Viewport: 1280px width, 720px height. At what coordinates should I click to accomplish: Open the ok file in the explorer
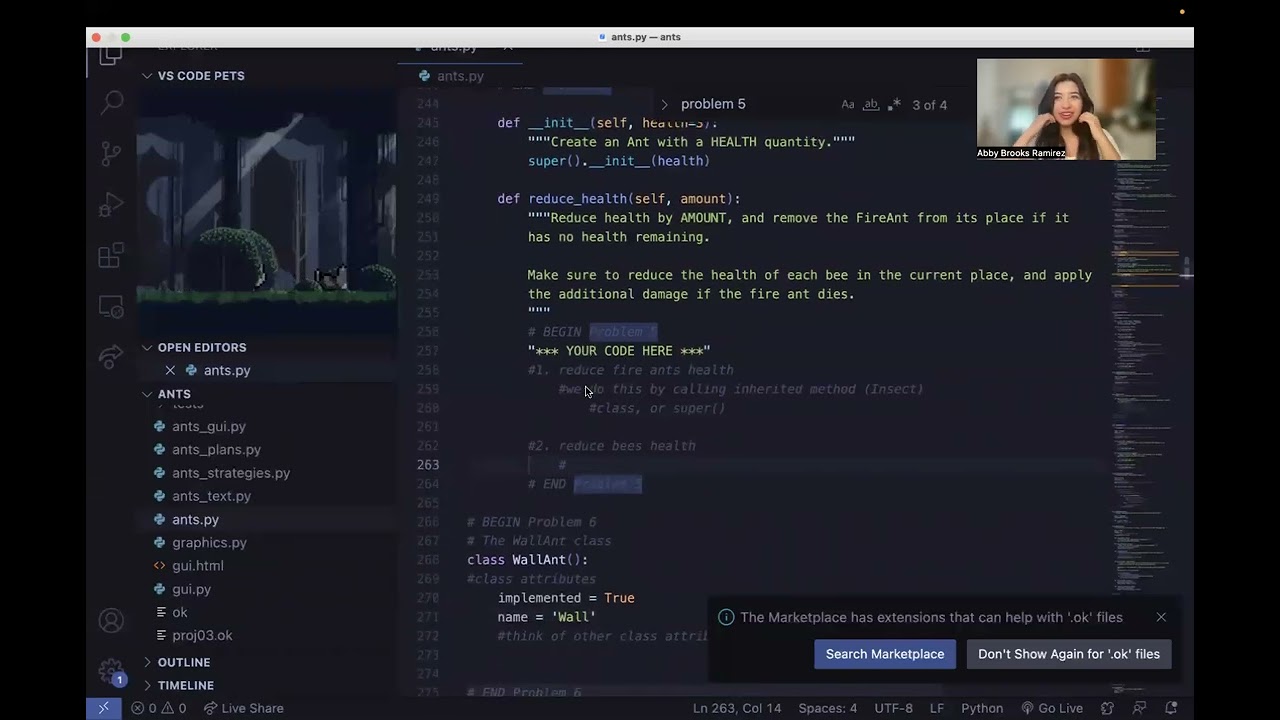(x=180, y=612)
